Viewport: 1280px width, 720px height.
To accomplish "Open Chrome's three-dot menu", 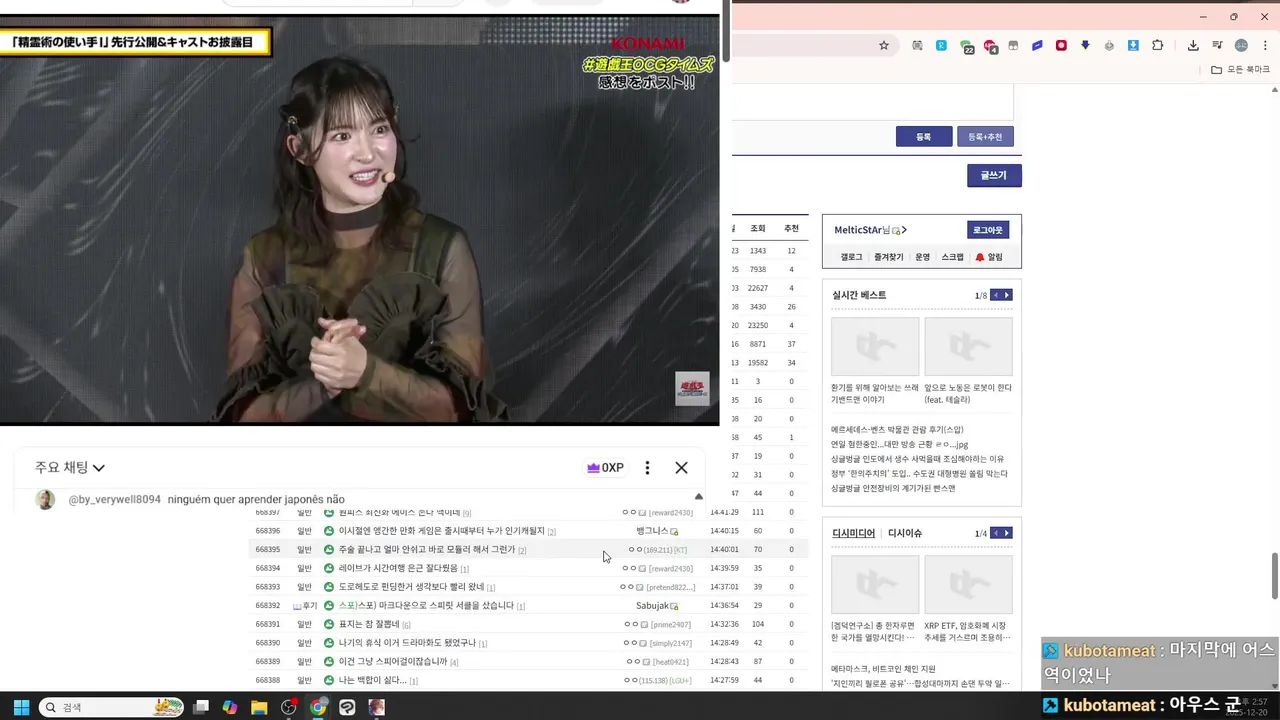I will (x=1265, y=45).
